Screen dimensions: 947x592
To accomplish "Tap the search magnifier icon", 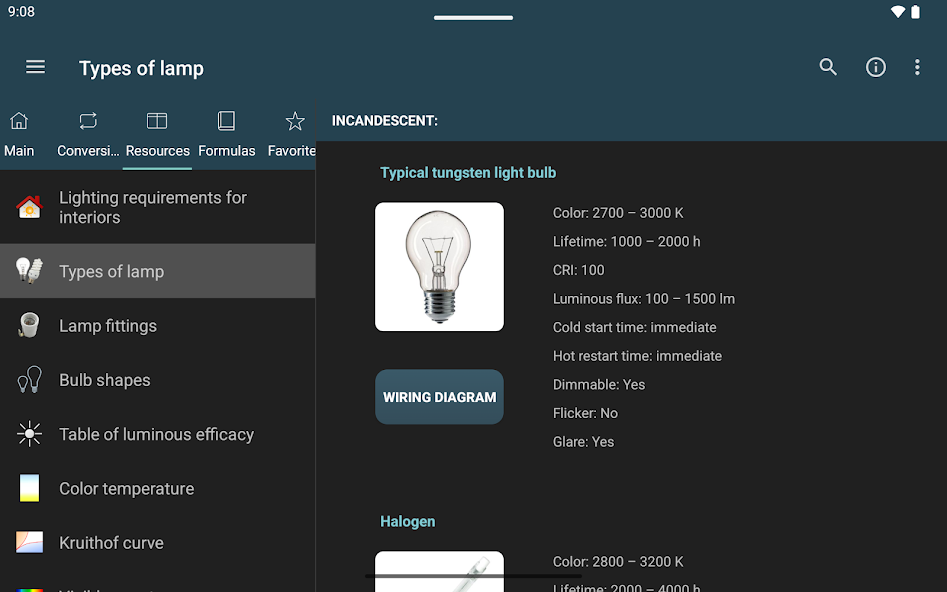I will coord(828,67).
